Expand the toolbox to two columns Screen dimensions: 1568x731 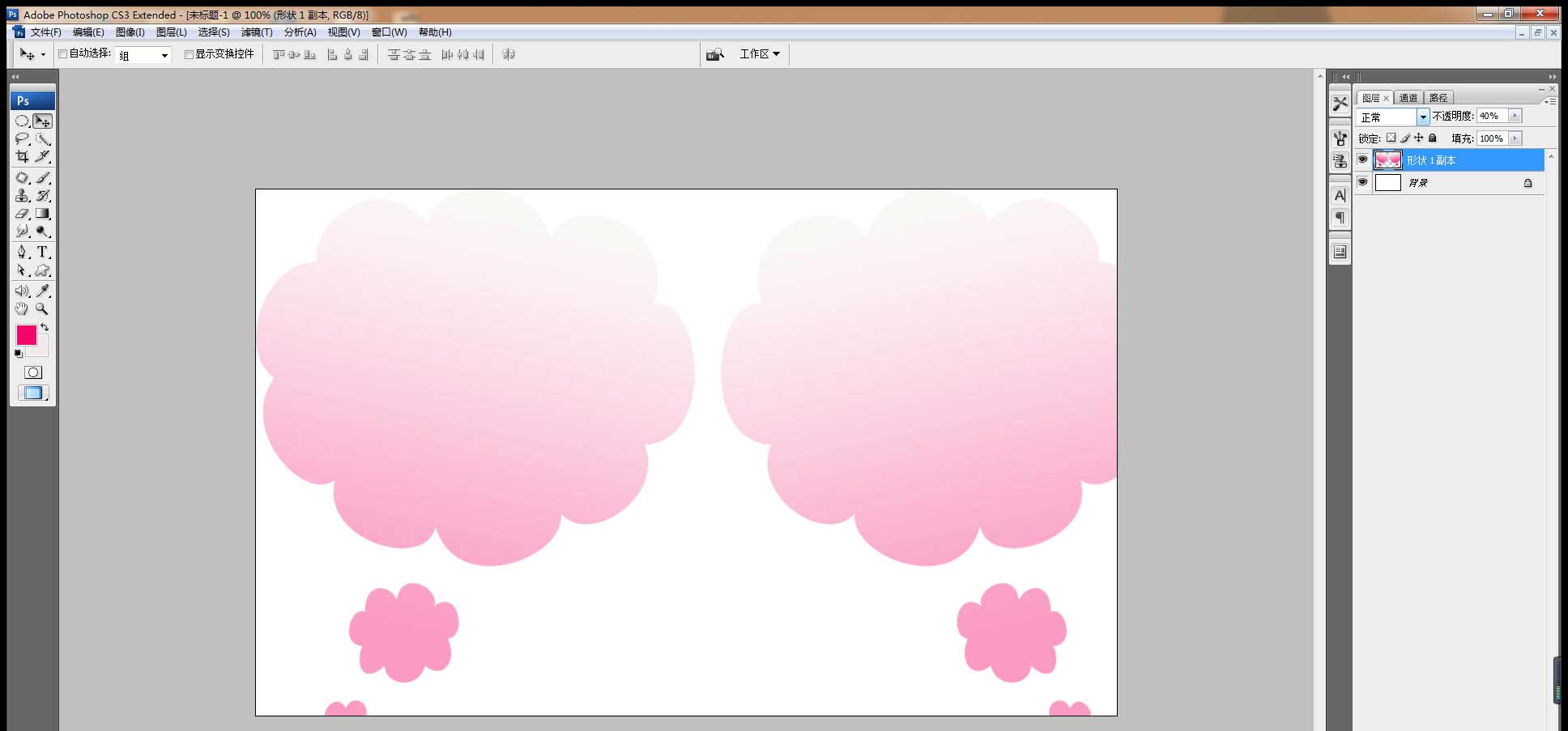[x=15, y=77]
